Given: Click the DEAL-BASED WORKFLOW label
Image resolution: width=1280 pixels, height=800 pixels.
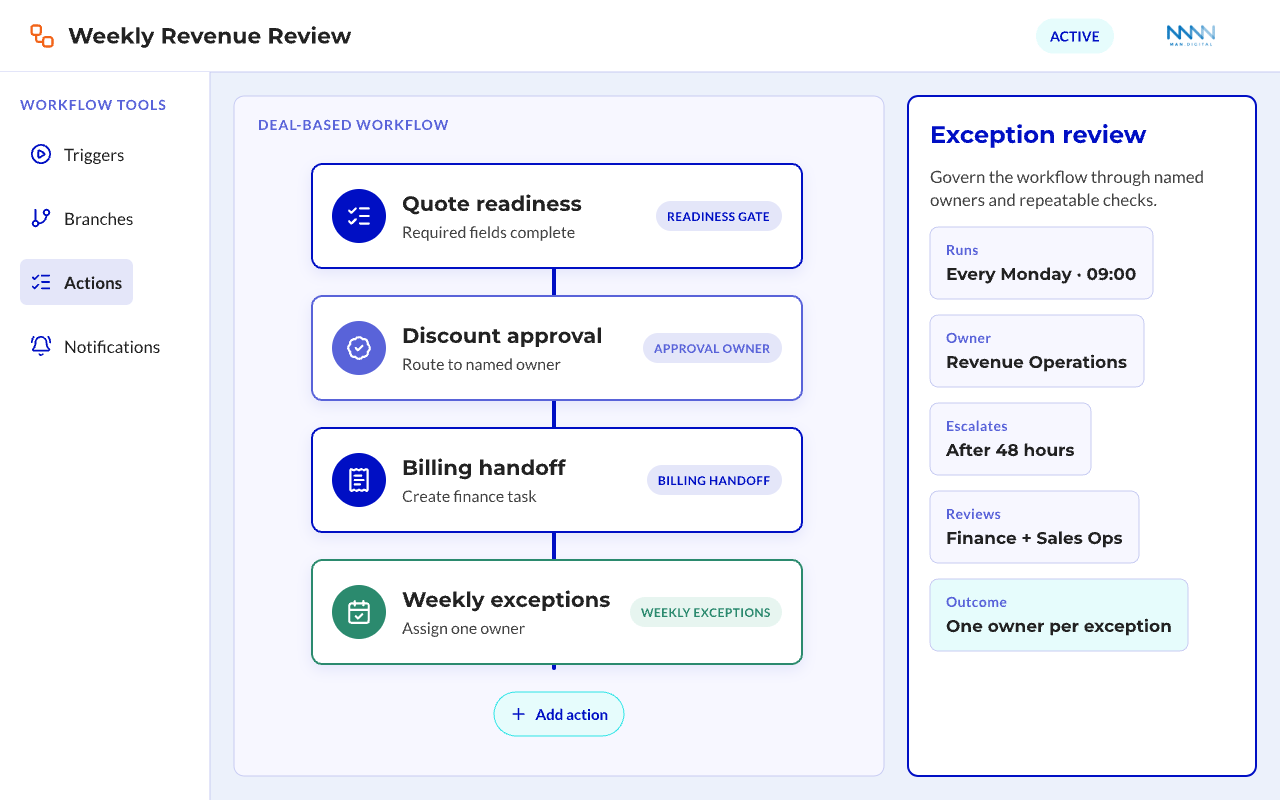Looking at the screenshot, I should [x=353, y=125].
